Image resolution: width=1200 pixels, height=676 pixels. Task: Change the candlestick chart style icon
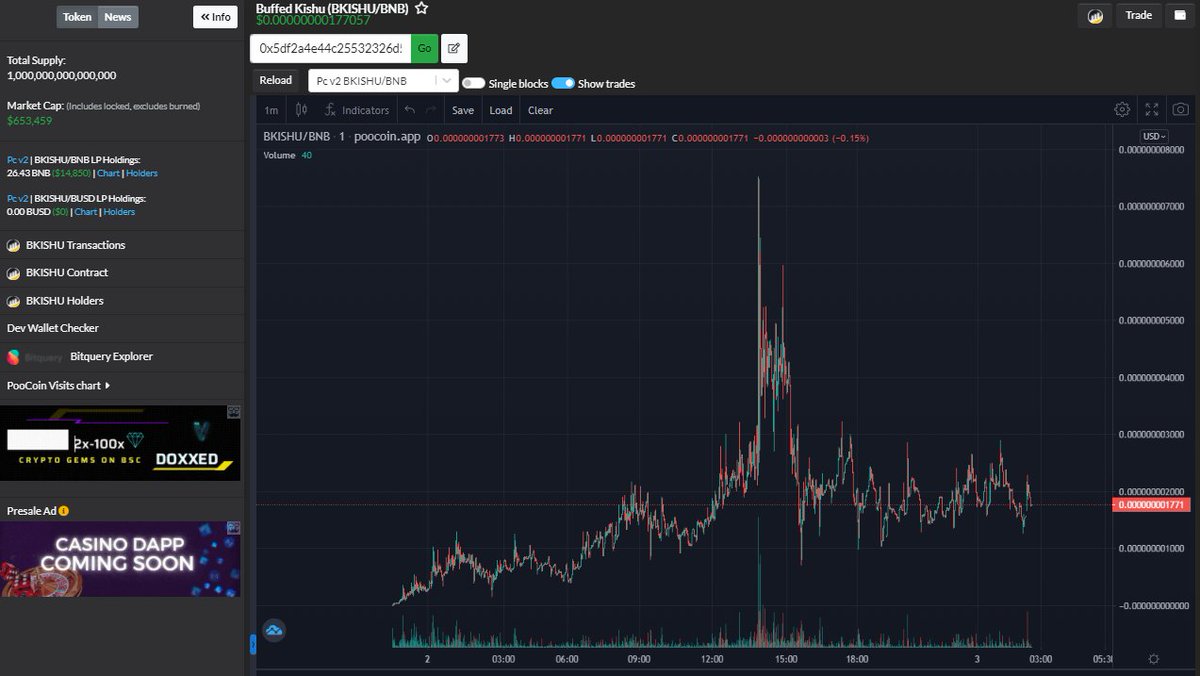click(x=301, y=110)
